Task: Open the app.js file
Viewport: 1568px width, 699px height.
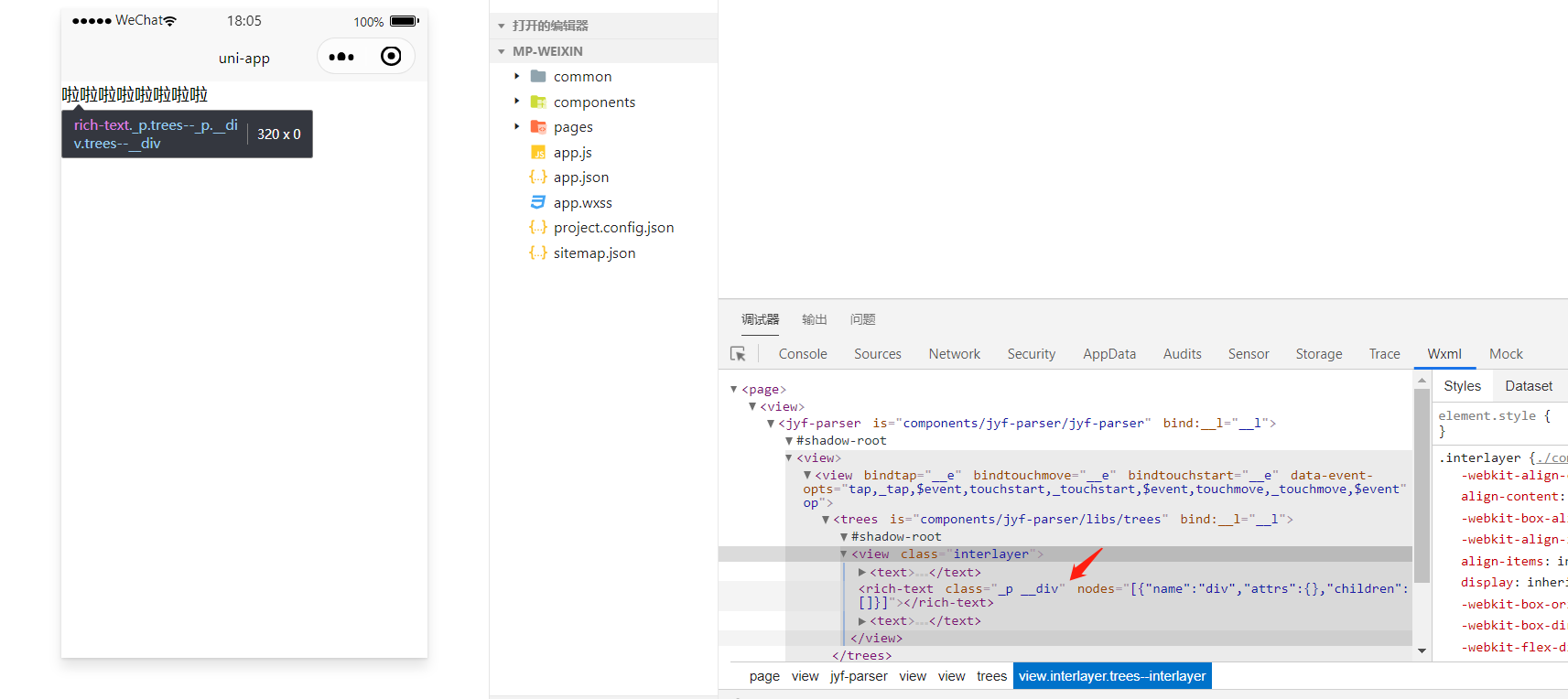Action: [573, 152]
